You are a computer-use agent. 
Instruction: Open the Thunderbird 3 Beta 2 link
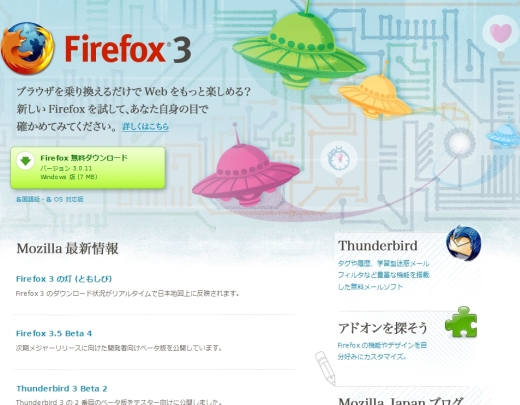pos(62,389)
